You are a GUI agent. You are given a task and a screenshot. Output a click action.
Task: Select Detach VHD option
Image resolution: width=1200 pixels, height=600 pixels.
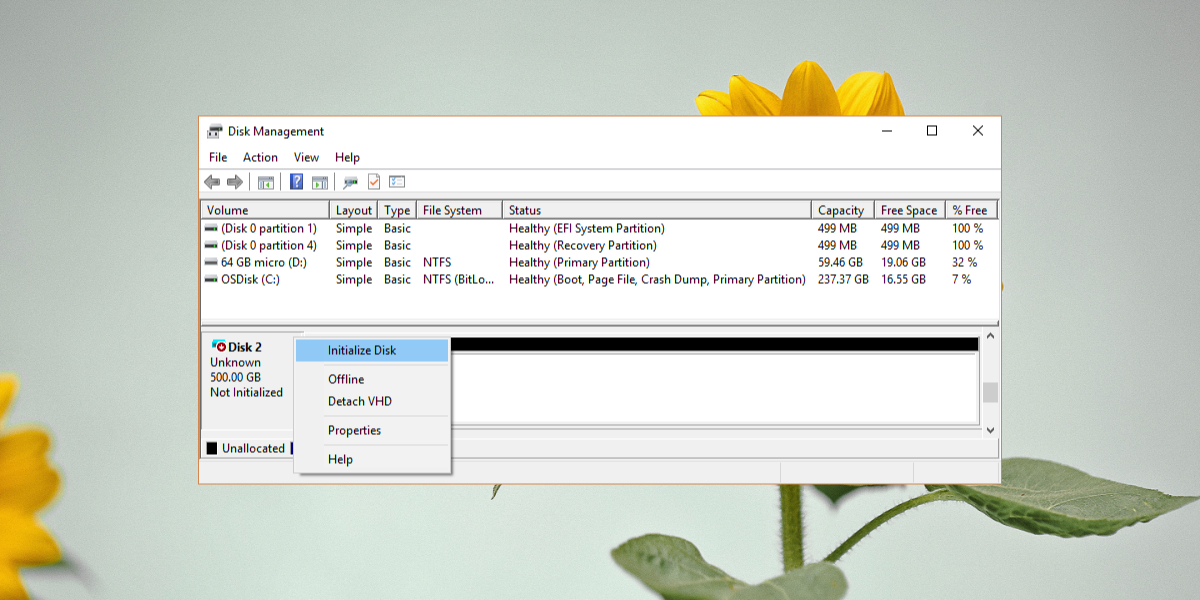[360, 401]
